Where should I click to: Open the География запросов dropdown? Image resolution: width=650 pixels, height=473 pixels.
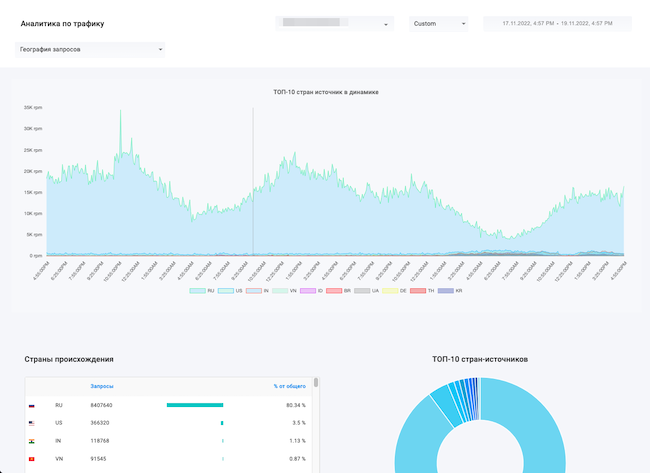(x=90, y=48)
